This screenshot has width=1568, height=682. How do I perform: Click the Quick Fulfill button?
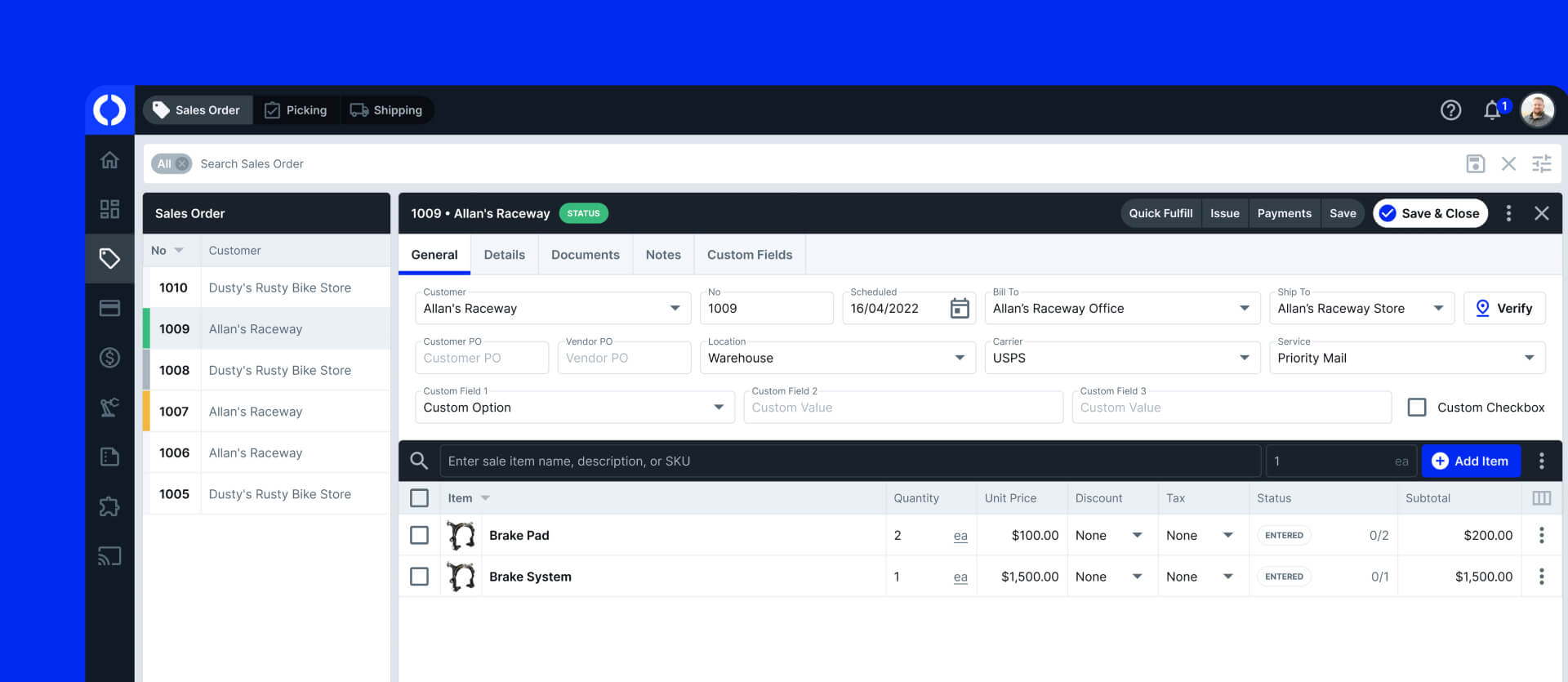point(1160,213)
